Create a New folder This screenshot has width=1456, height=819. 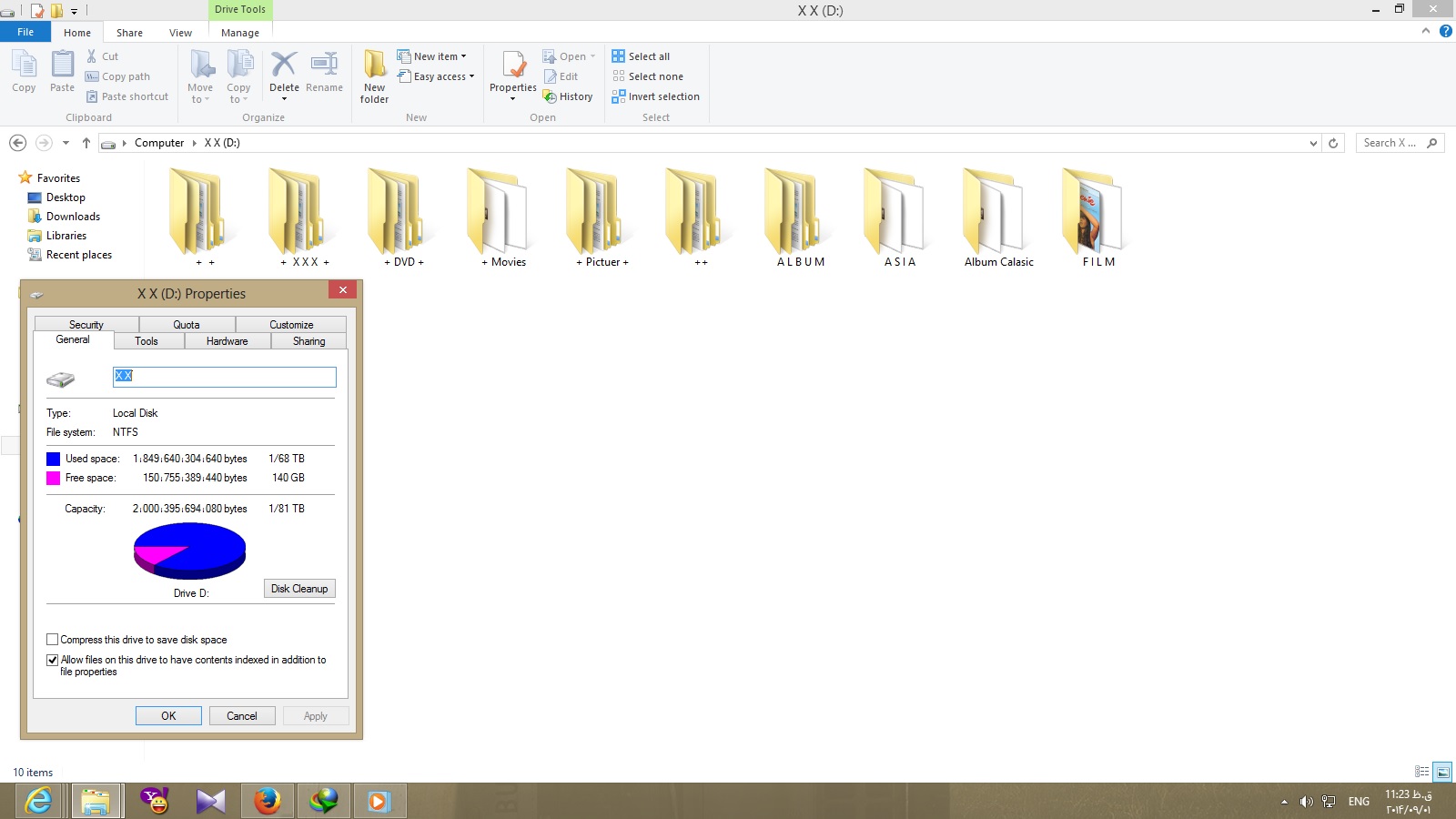click(374, 76)
